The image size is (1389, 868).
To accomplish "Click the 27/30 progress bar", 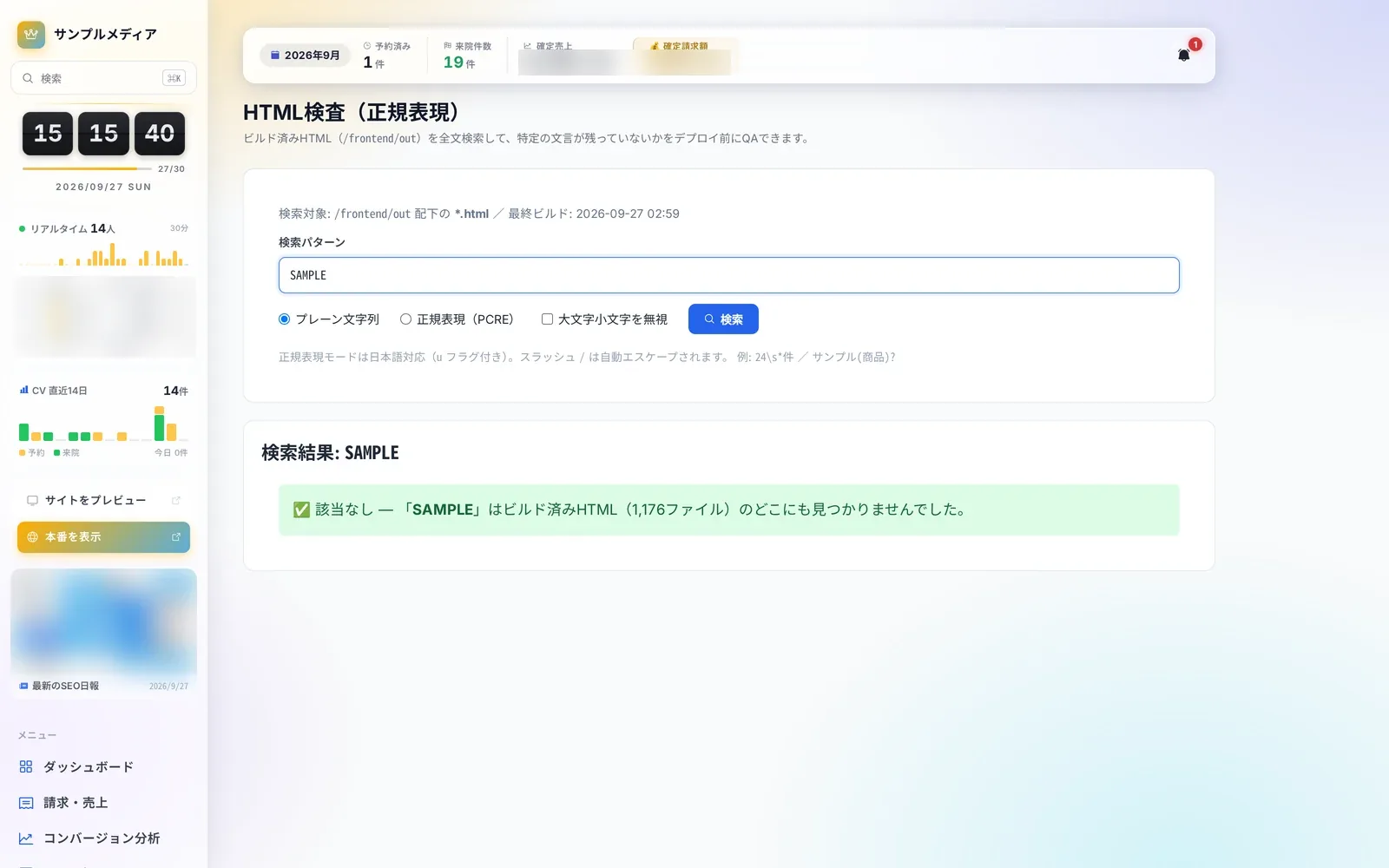I will tap(87, 168).
